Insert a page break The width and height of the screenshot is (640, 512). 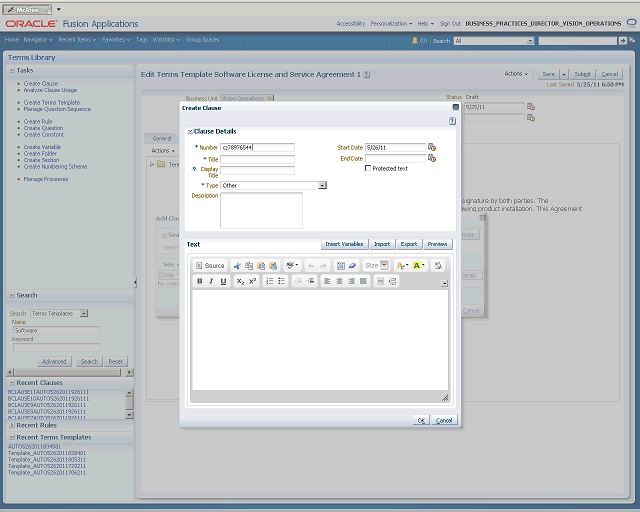392,281
